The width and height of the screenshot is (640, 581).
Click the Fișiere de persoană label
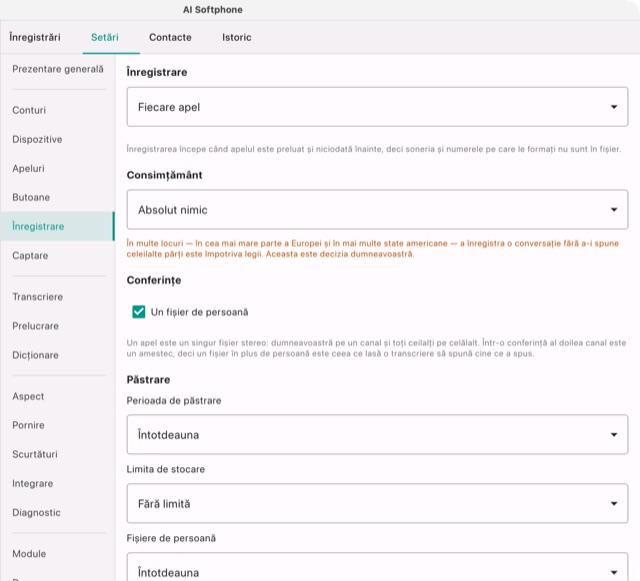(171, 538)
